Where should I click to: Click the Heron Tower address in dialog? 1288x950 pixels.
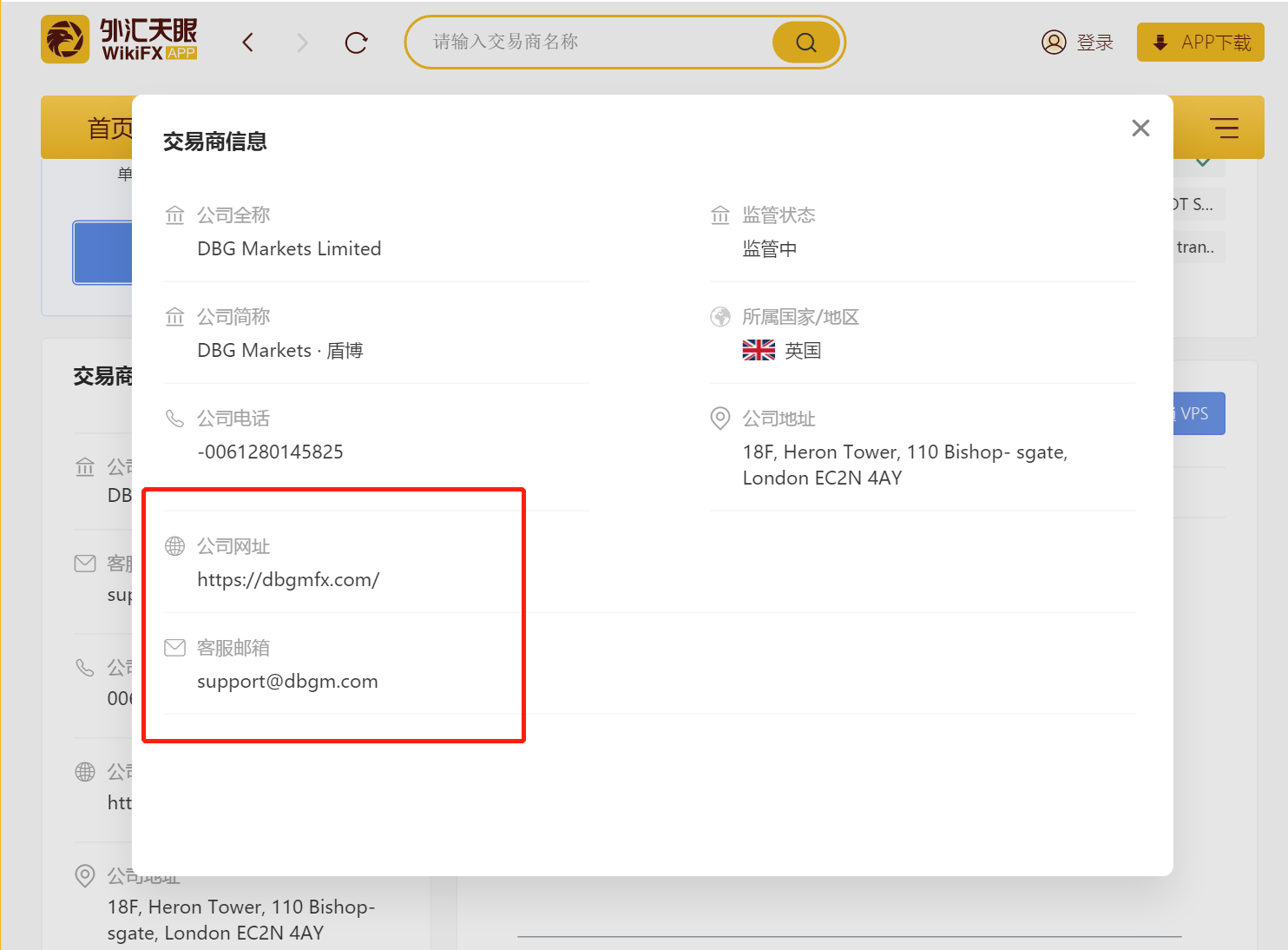[x=905, y=465]
